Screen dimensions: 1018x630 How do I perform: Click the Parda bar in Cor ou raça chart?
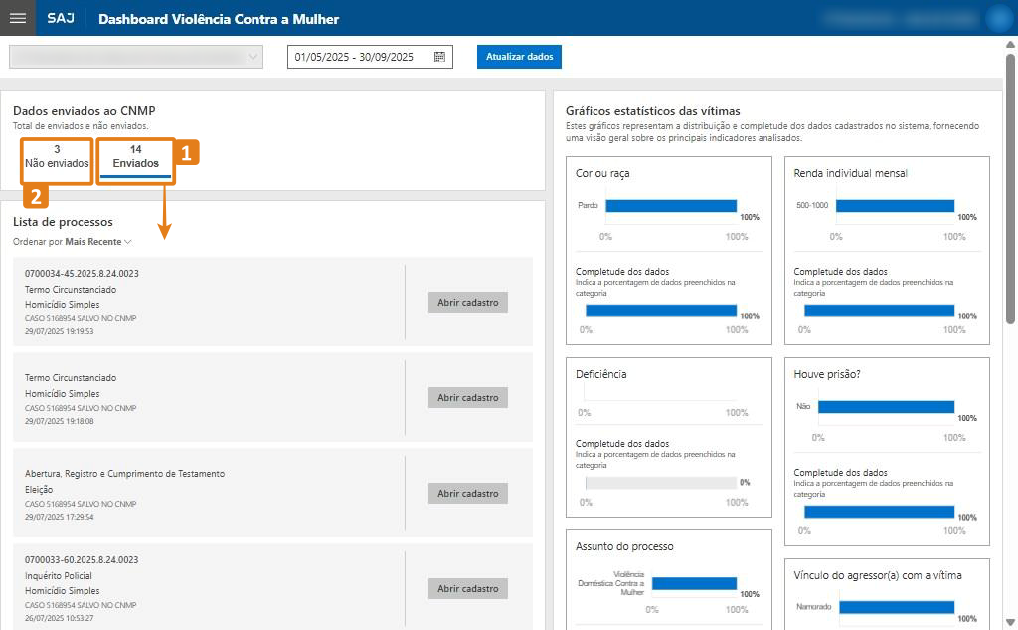pos(670,206)
